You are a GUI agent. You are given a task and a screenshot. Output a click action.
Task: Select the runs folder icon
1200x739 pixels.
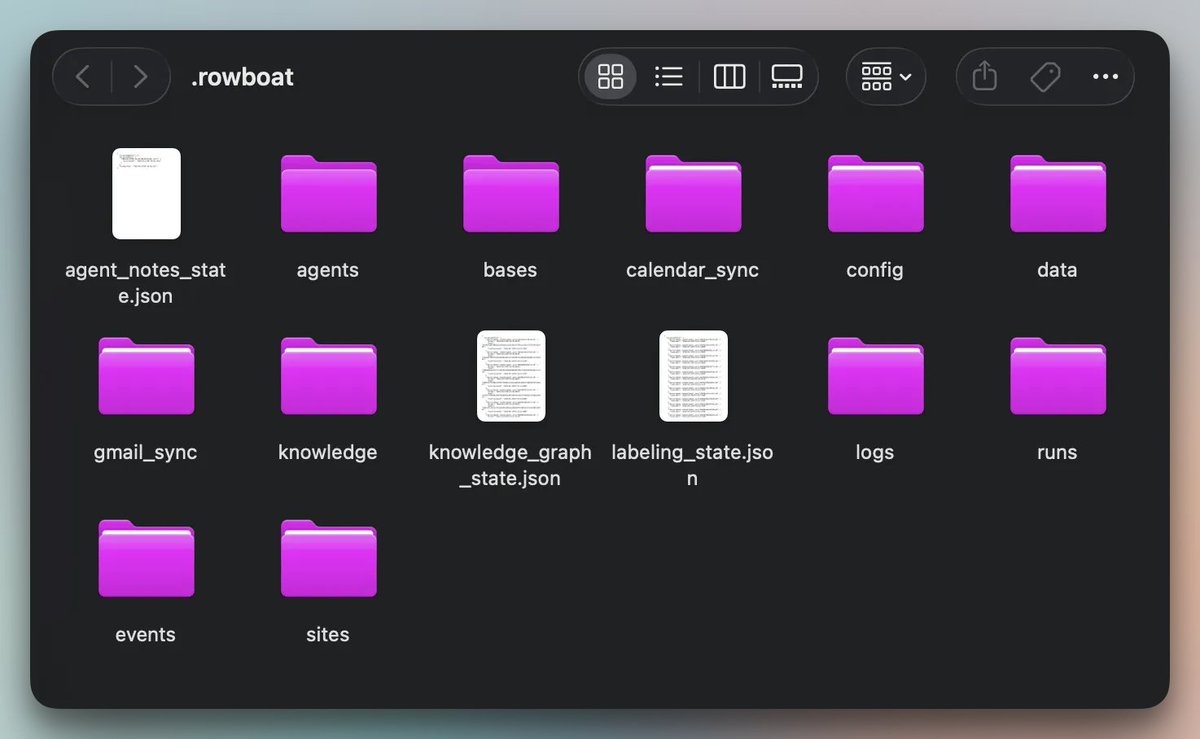(1057, 376)
